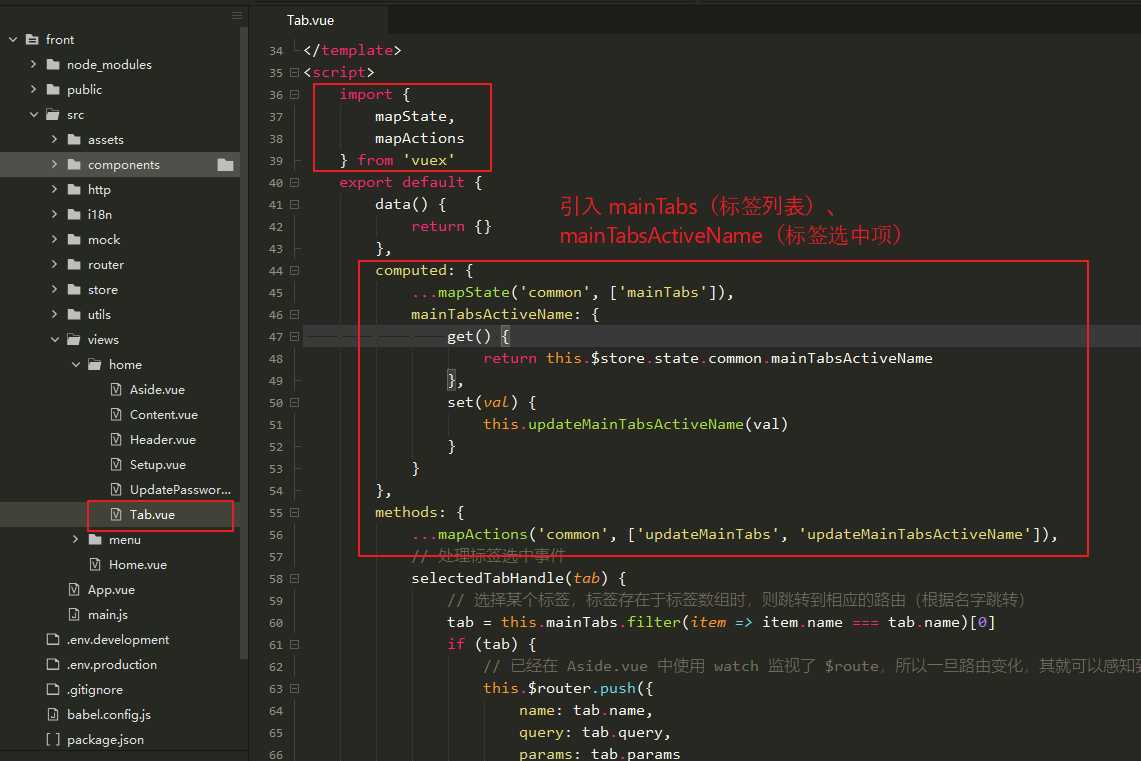1141x761 pixels.
Task: Open Aside.vue from the file tree
Action: coord(157,389)
